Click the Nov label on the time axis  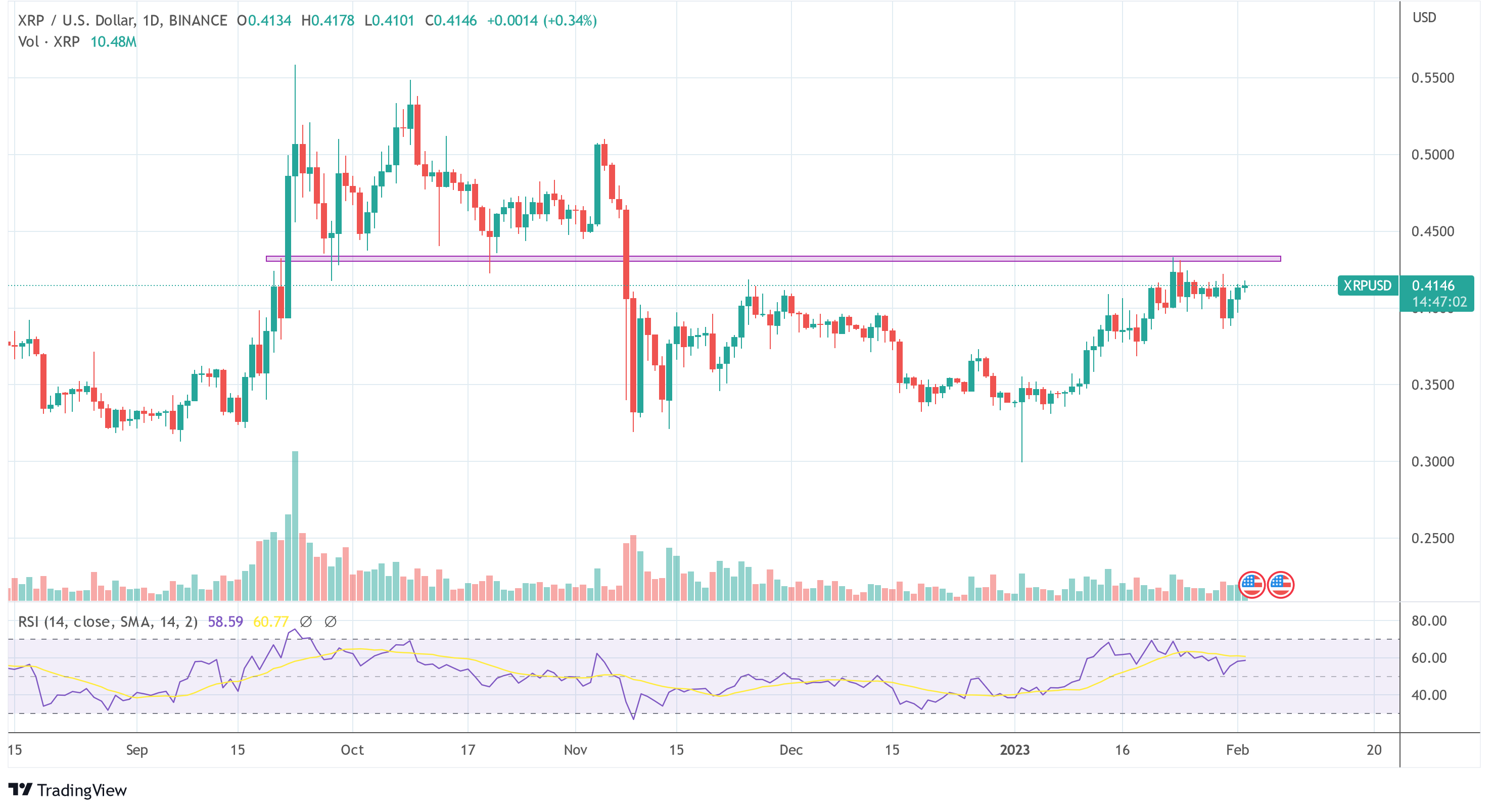click(576, 750)
